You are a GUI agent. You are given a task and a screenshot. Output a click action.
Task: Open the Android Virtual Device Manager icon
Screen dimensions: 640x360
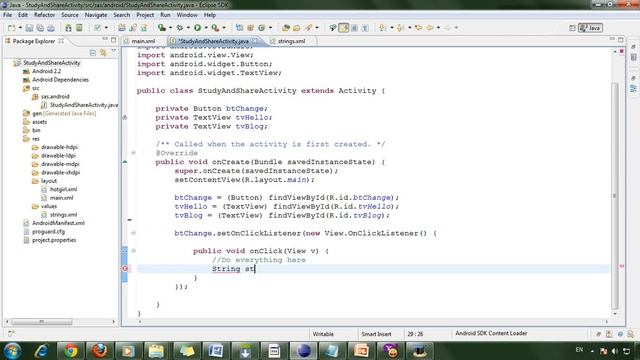pyautogui.click(x=79, y=28)
